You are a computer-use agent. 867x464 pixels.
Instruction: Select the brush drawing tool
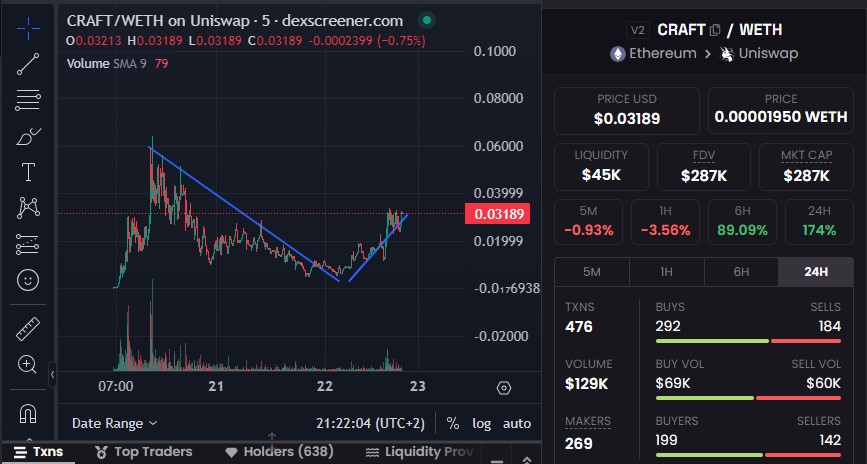(x=28, y=136)
